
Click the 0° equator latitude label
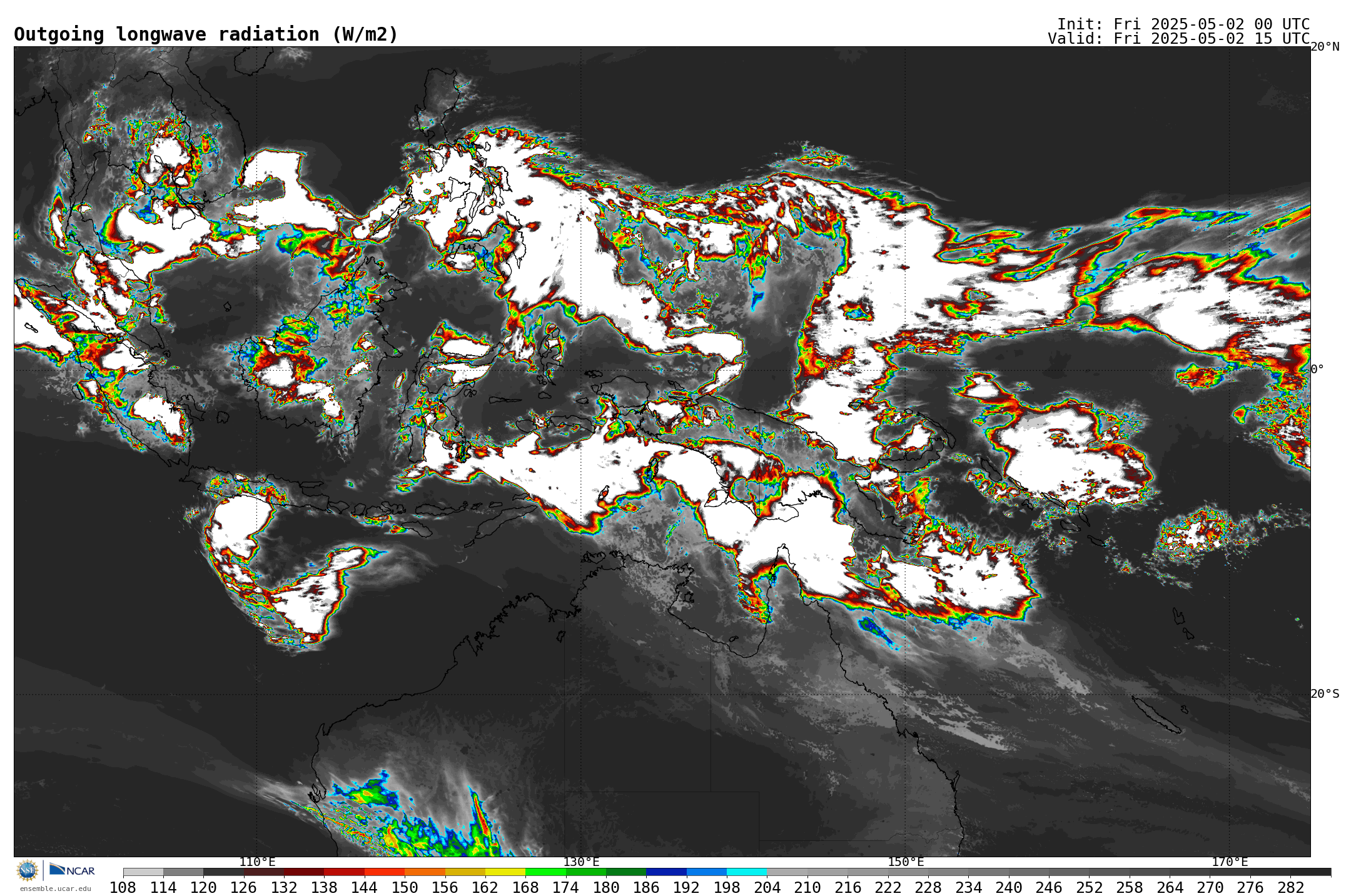(1317, 370)
